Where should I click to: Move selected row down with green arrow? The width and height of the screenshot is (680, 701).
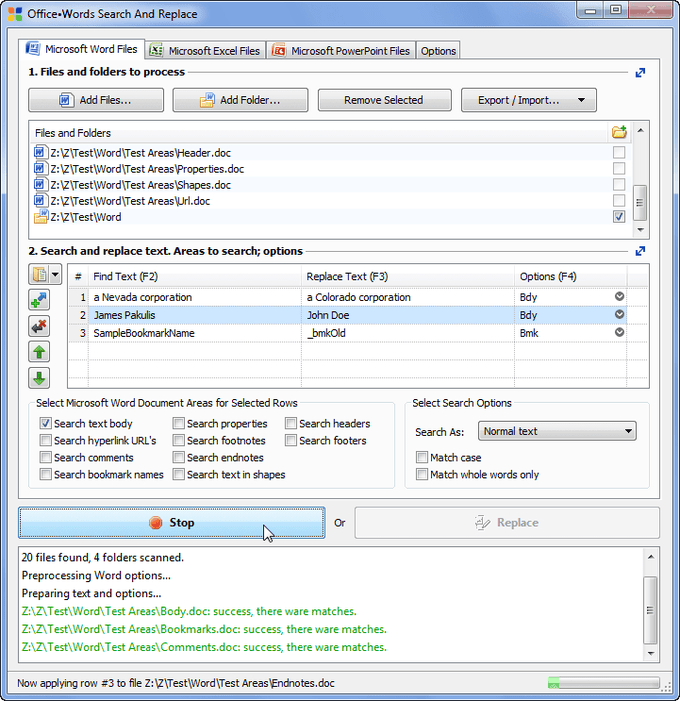(39, 378)
